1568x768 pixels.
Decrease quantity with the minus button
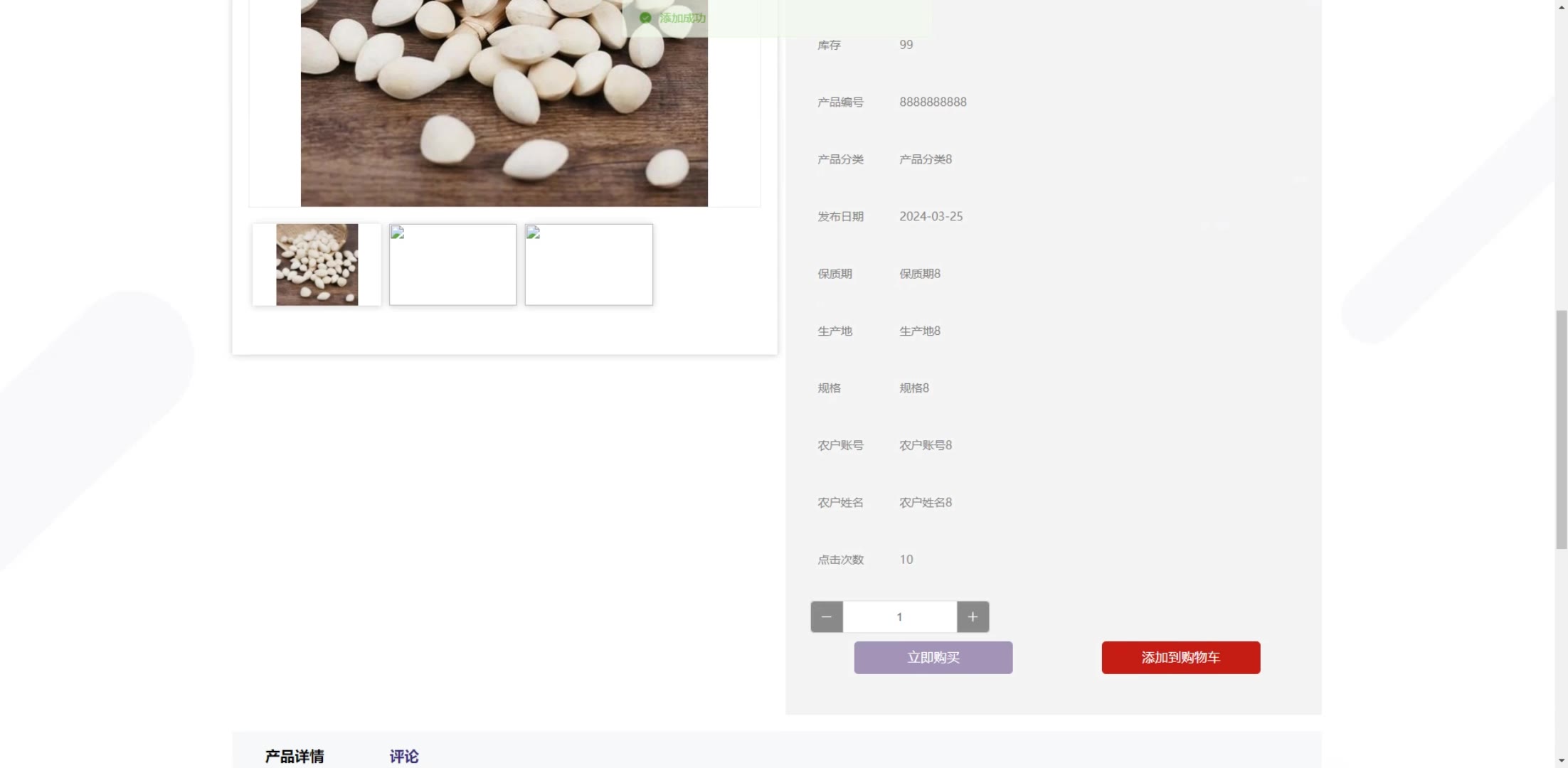827,617
